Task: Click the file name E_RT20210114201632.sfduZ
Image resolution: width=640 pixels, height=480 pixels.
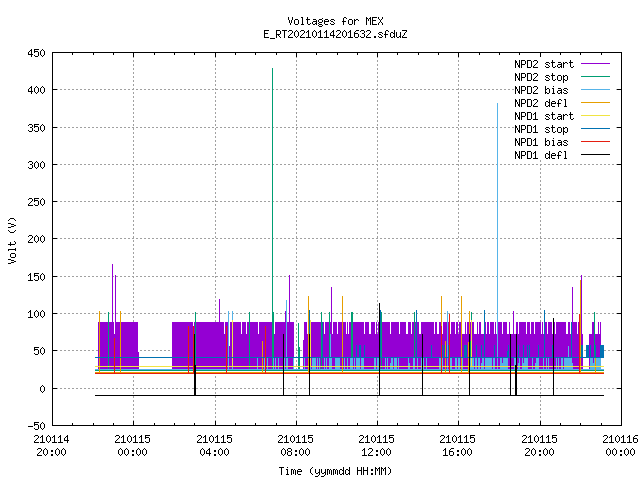Action: point(335,34)
